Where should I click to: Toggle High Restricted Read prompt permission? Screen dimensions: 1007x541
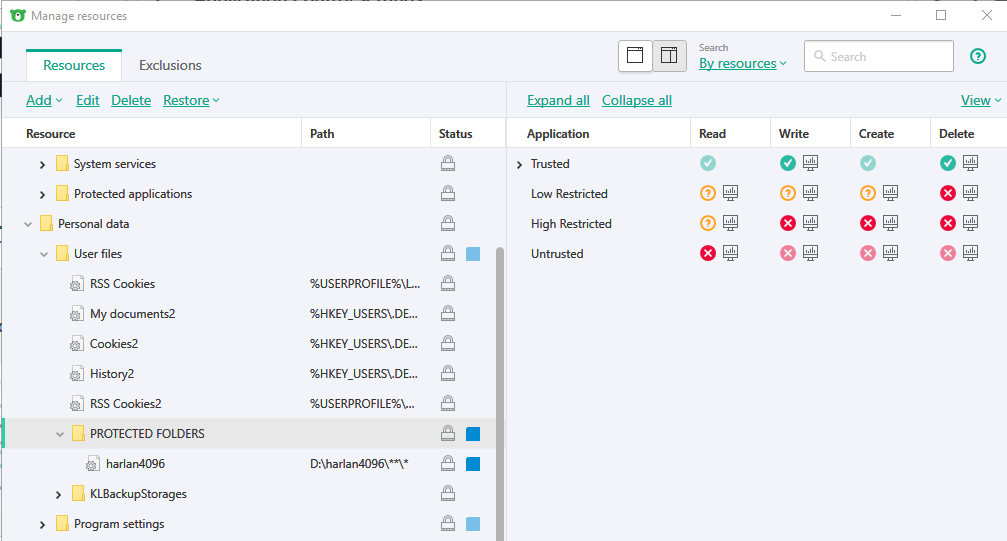[x=708, y=224]
